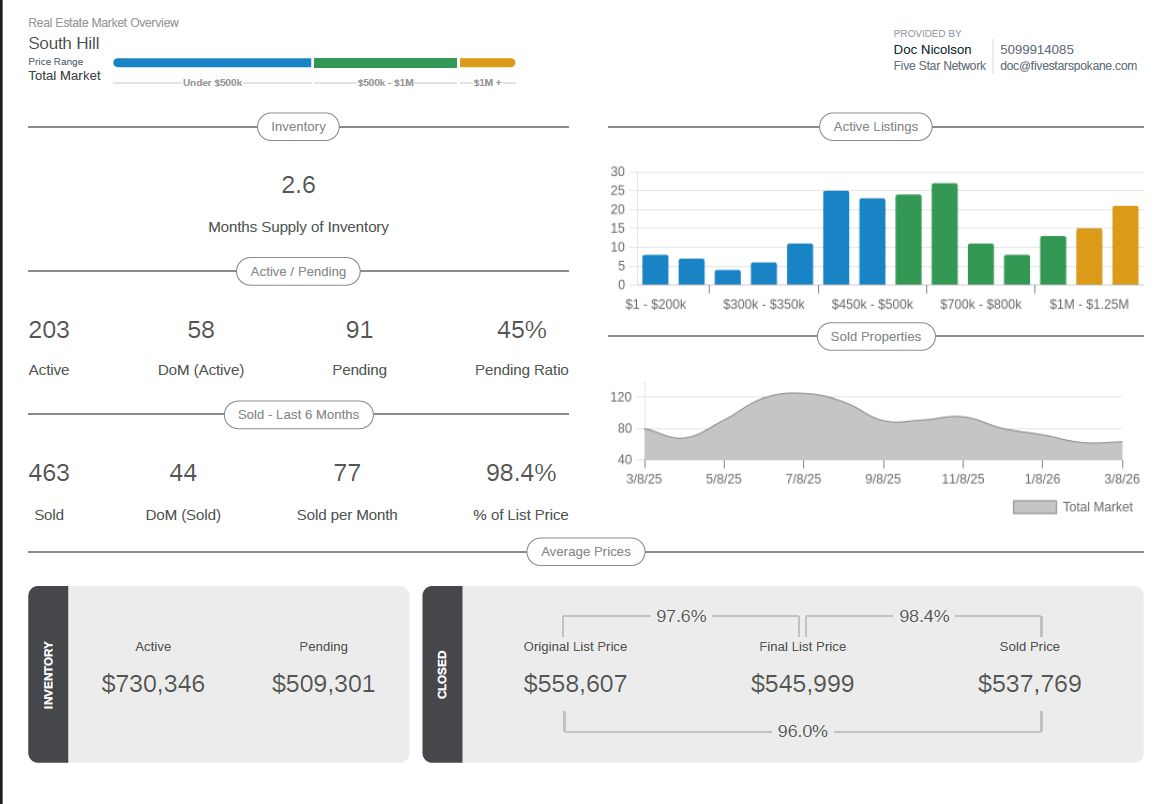Viewport: 1169px width, 804px height.
Task: Select the 98.4% % of List Price stat
Action: 519,472
